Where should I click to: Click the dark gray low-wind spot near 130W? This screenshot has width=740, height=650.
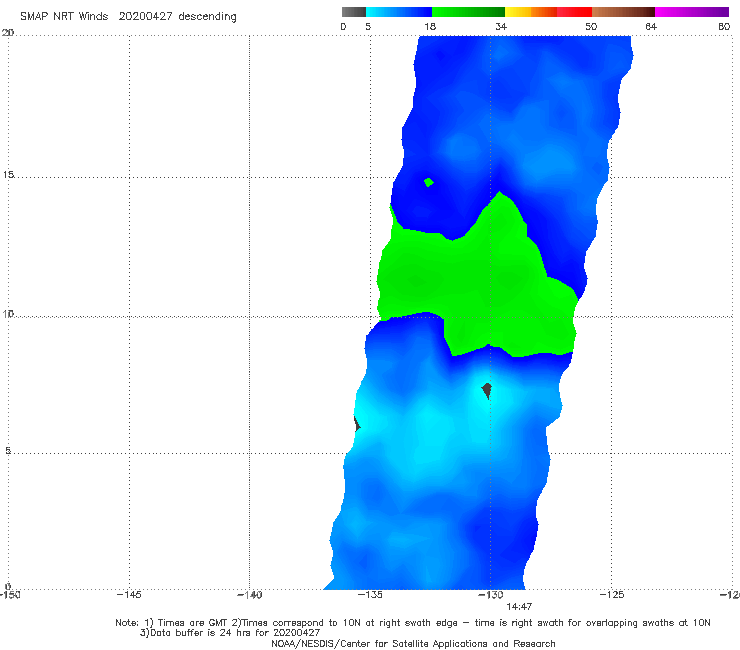pyautogui.click(x=487, y=390)
